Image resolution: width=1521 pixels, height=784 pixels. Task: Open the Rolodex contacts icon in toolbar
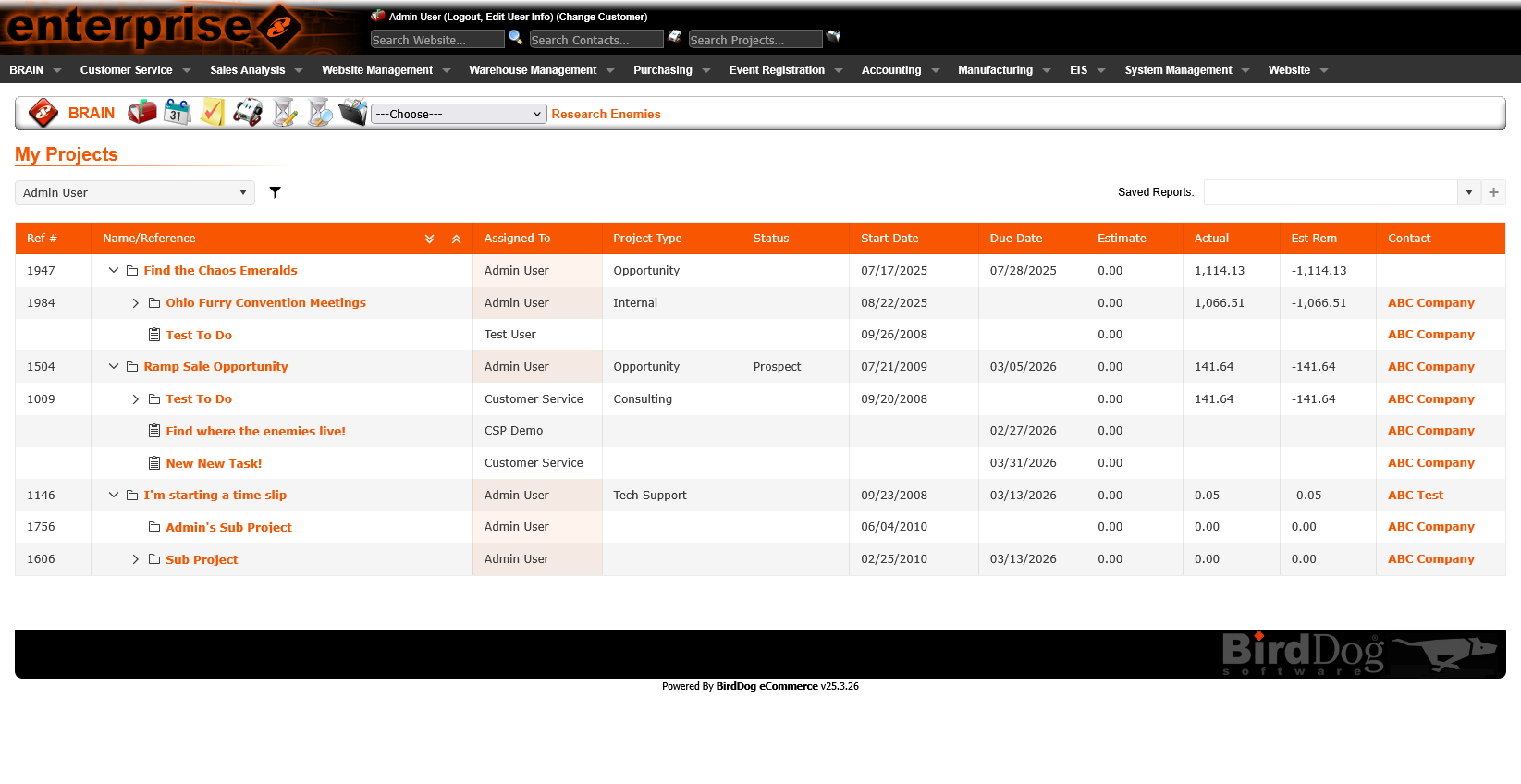pyautogui.click(x=248, y=113)
